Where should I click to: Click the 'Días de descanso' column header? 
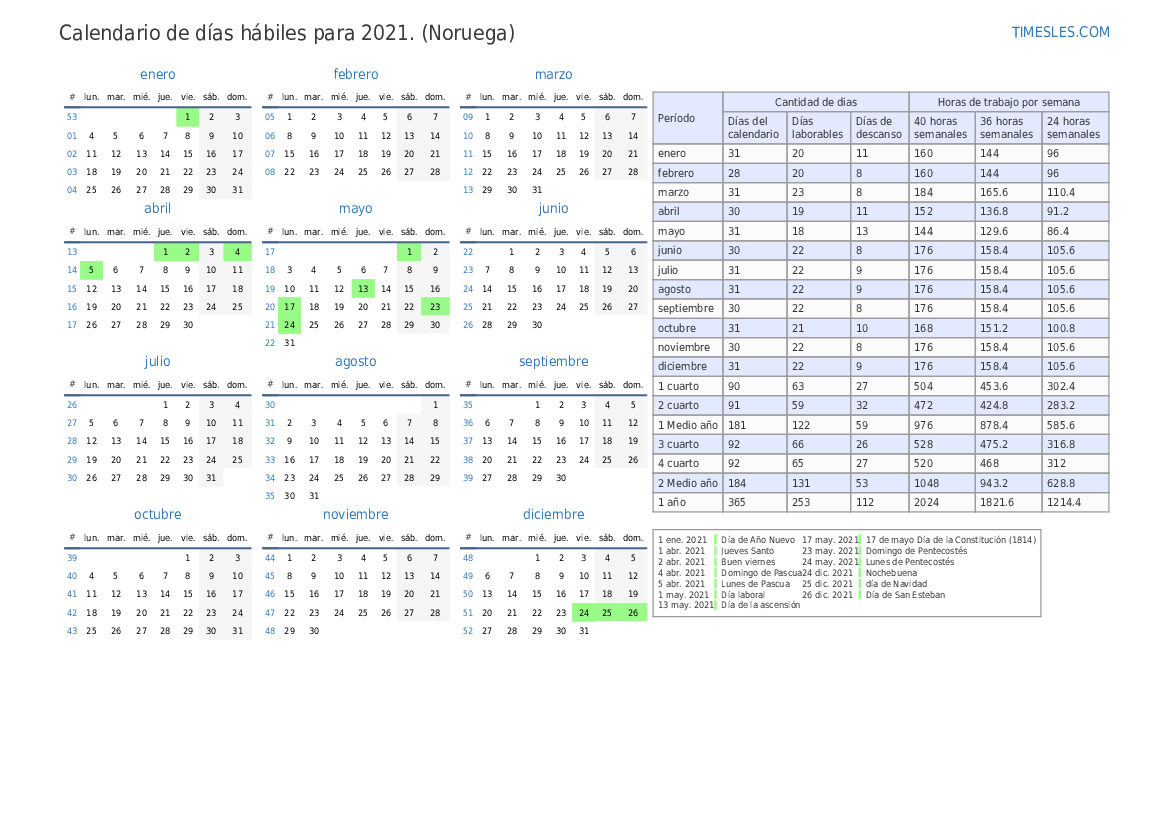click(x=879, y=128)
